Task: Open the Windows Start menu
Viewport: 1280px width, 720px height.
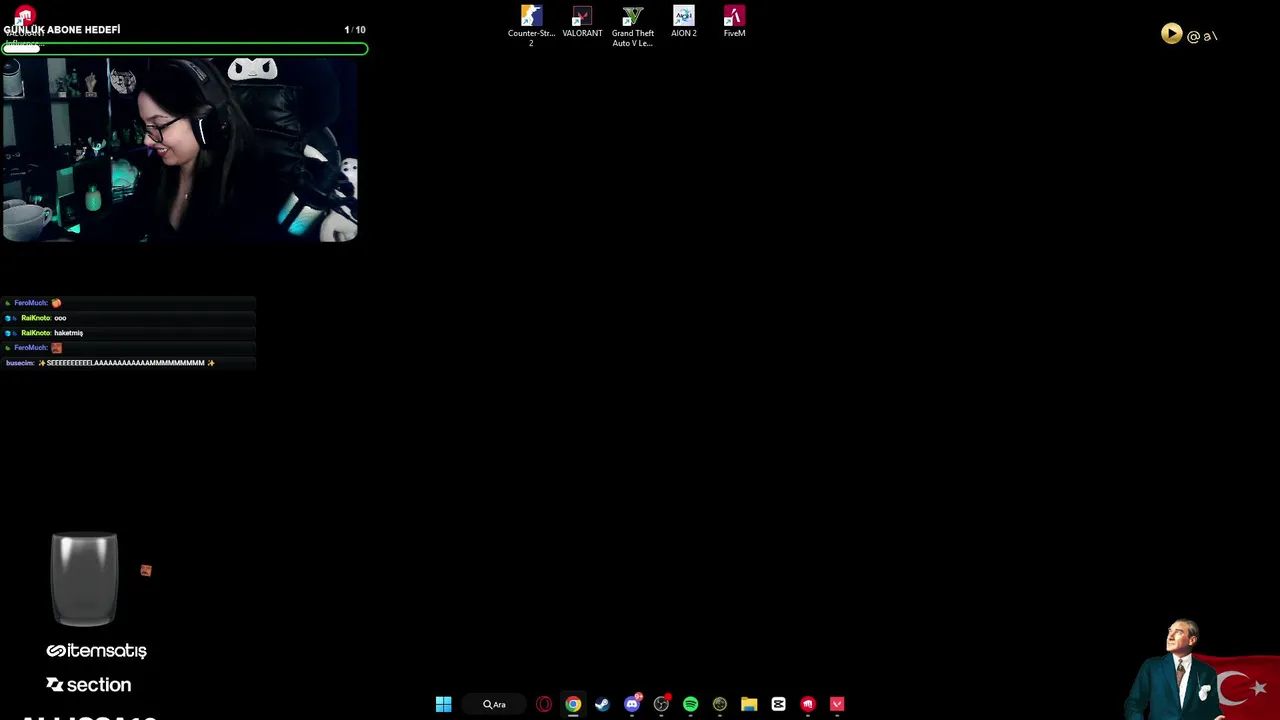Action: point(443,704)
